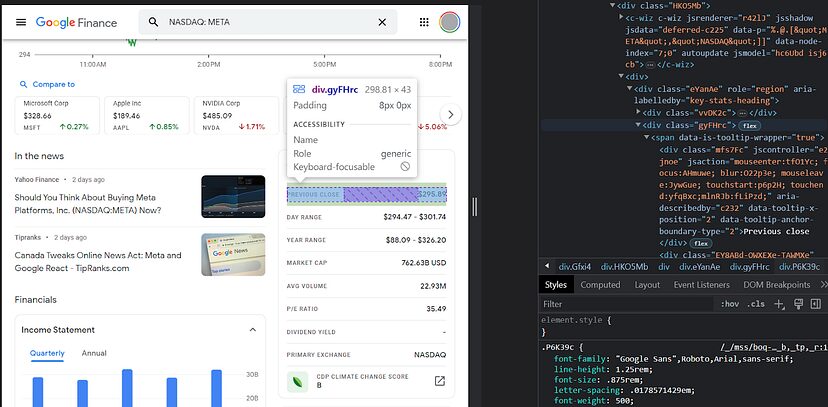Collapse the div class gyFHrc node
Screen dimensions: 828x407
click(640, 125)
